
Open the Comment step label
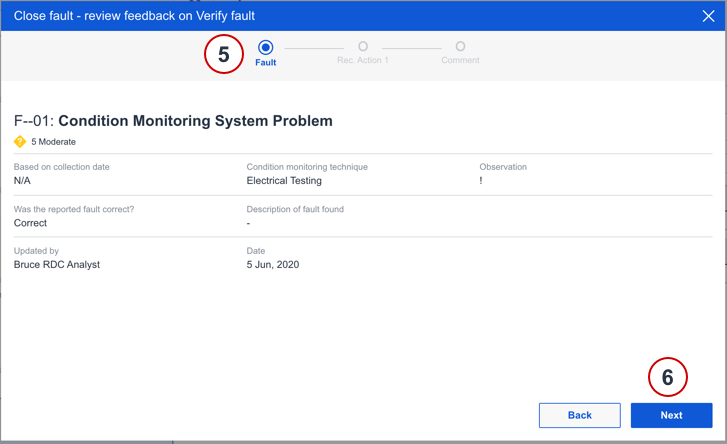coord(460,60)
